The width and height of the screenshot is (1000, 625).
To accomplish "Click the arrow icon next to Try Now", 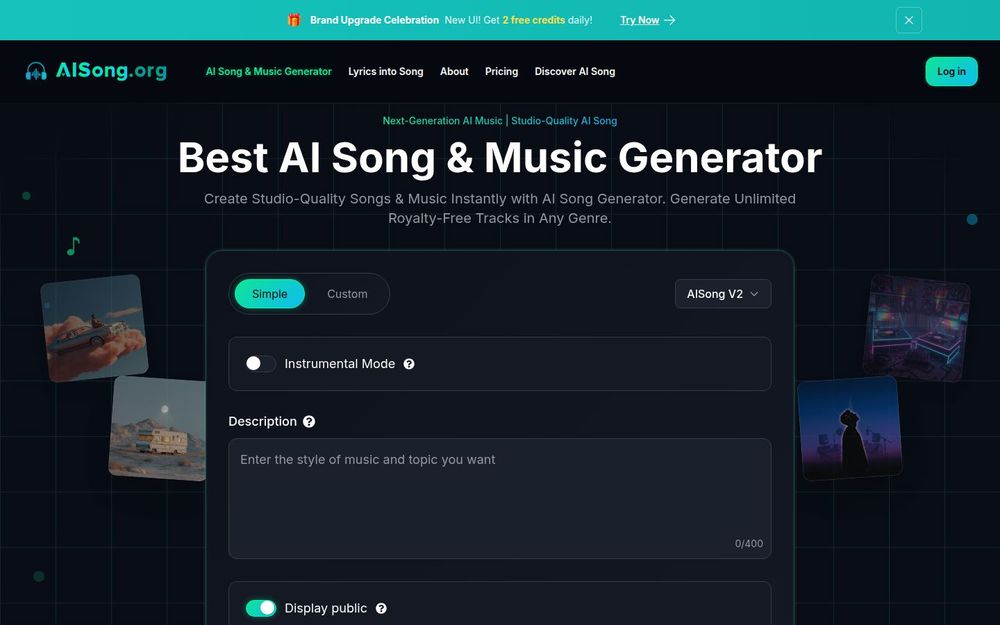I will [670, 20].
